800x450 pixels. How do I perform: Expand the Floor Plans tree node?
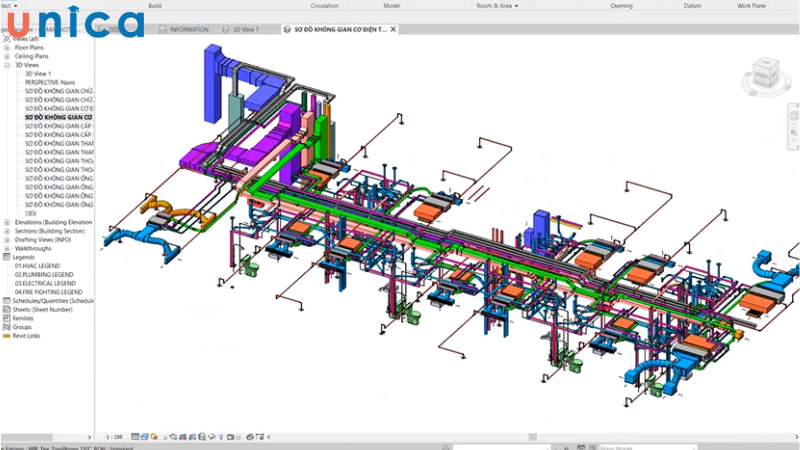[x=7, y=46]
